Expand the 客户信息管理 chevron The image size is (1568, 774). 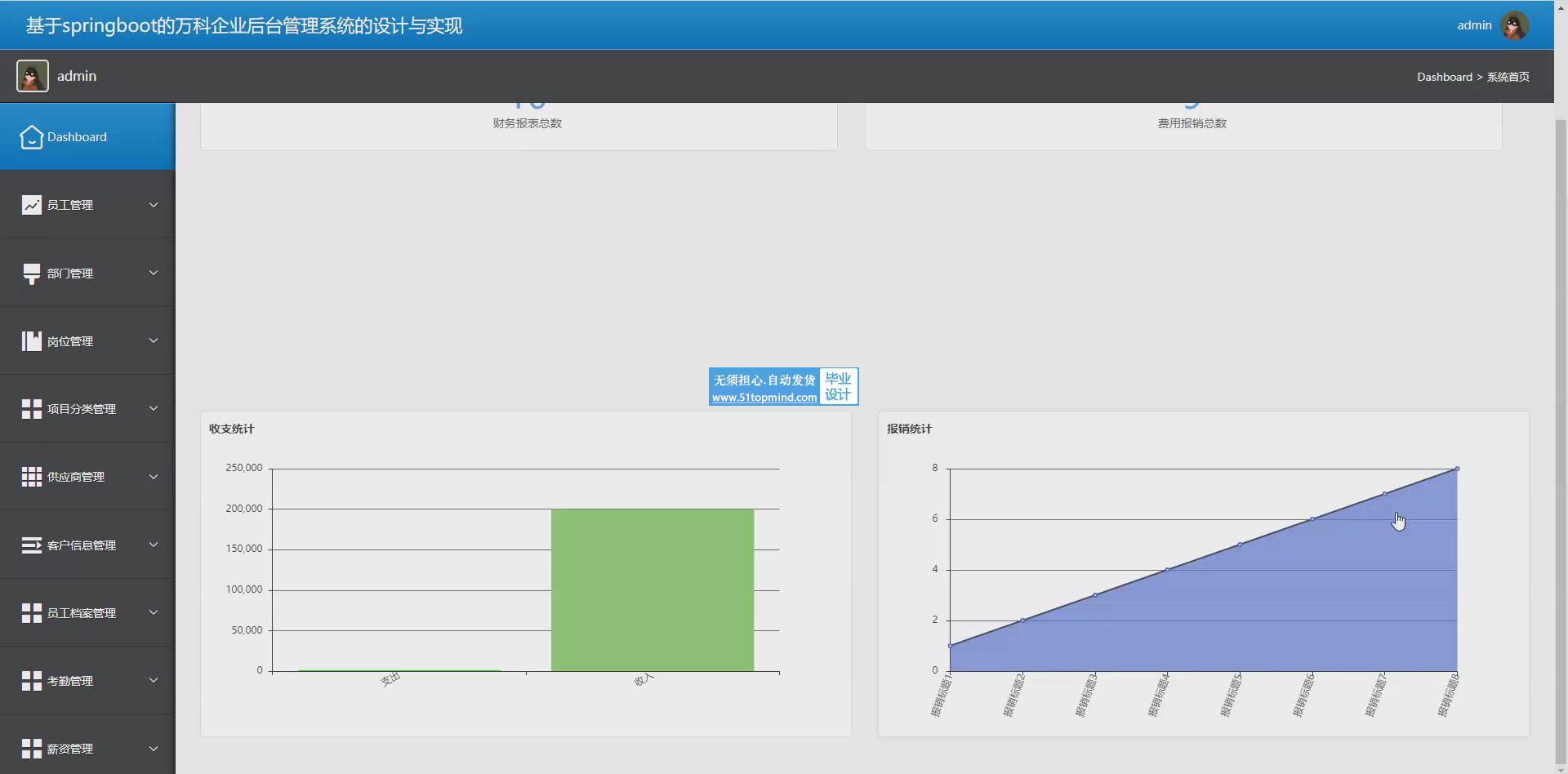[153, 545]
